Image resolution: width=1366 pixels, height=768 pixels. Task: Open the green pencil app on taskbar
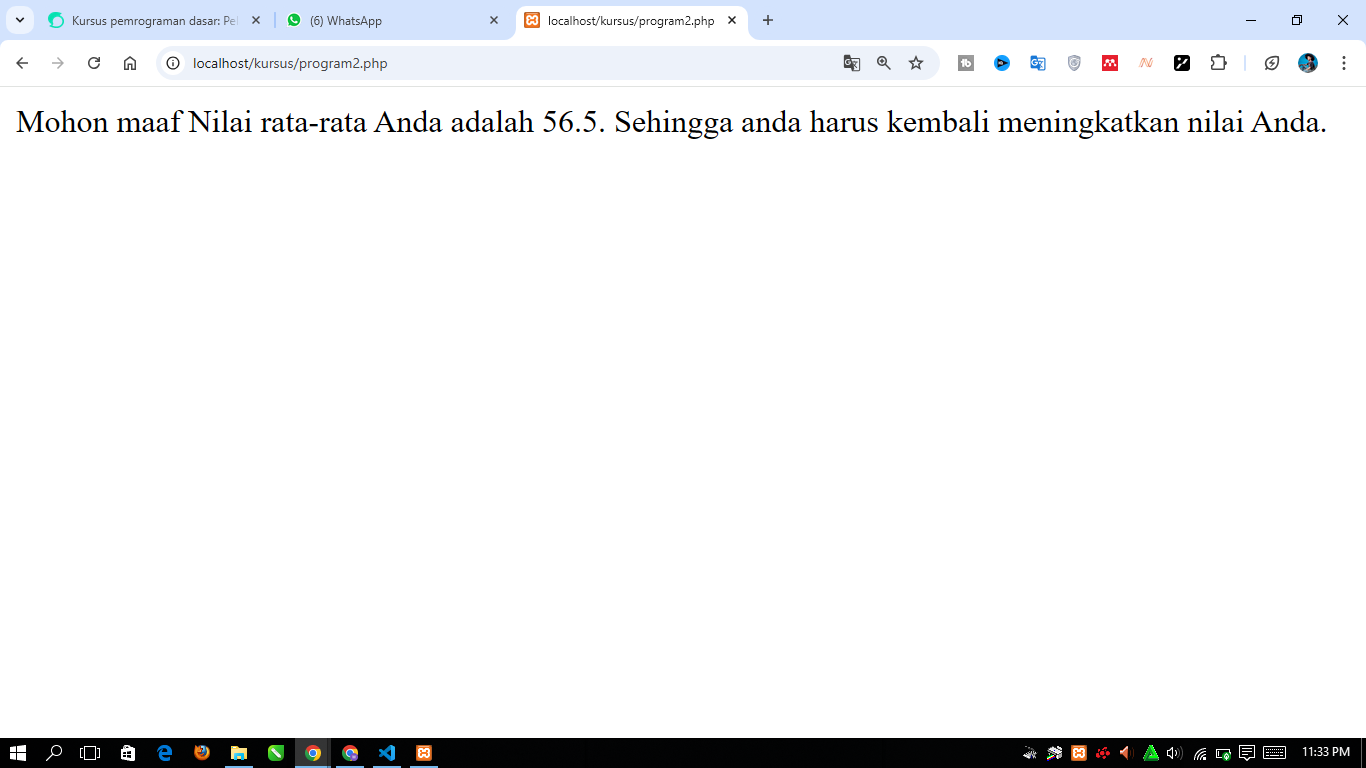pos(276,753)
